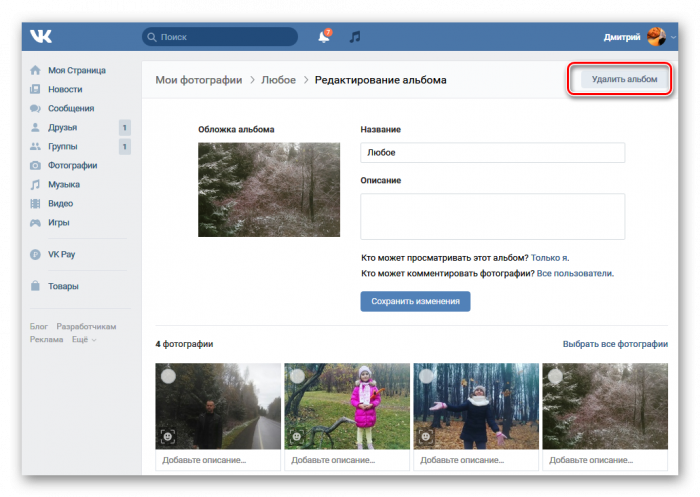Open the music player note icon

pyautogui.click(x=354, y=37)
